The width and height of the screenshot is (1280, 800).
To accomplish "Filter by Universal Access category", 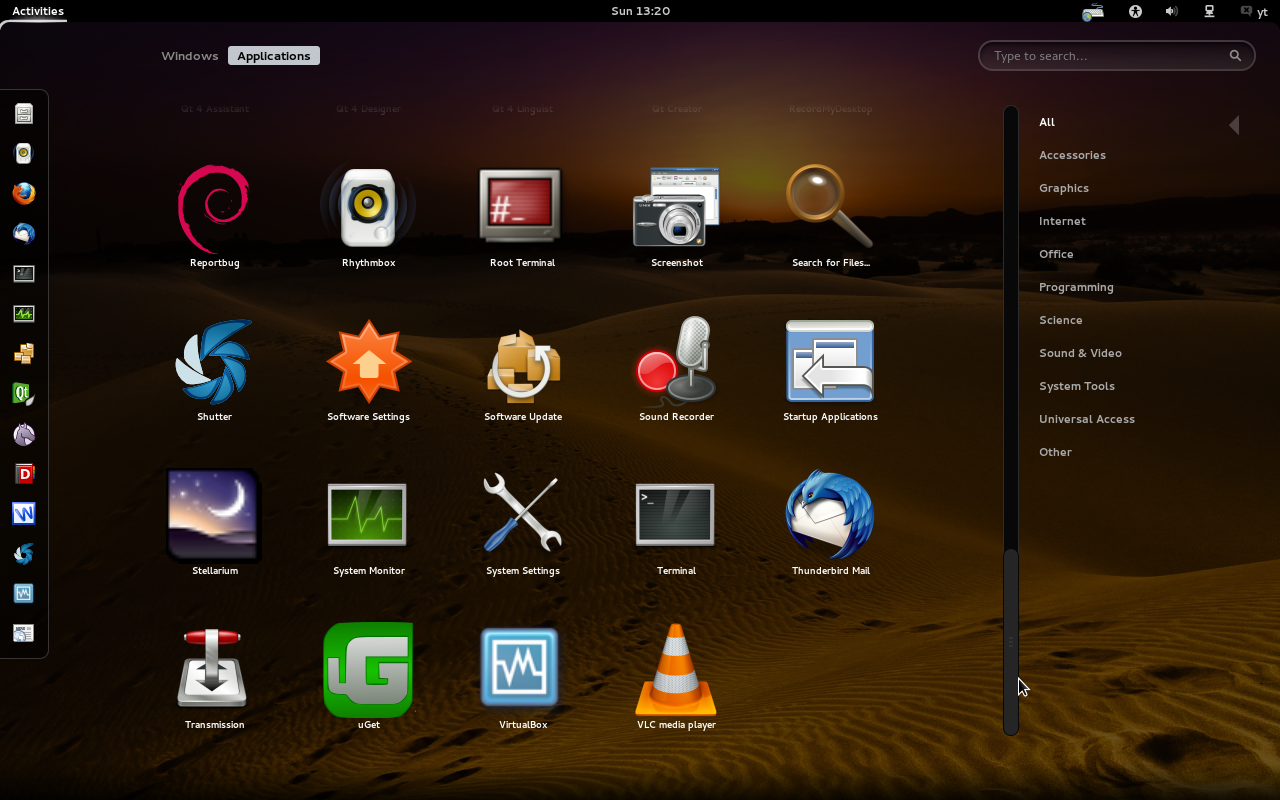I will click(1087, 419).
